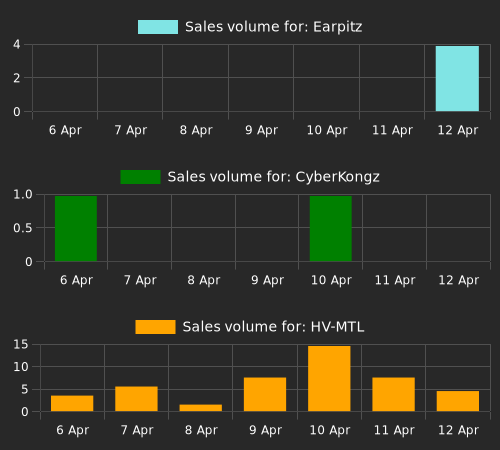Click the '4' y-axis value in Earpitz chart

(x=17, y=44)
